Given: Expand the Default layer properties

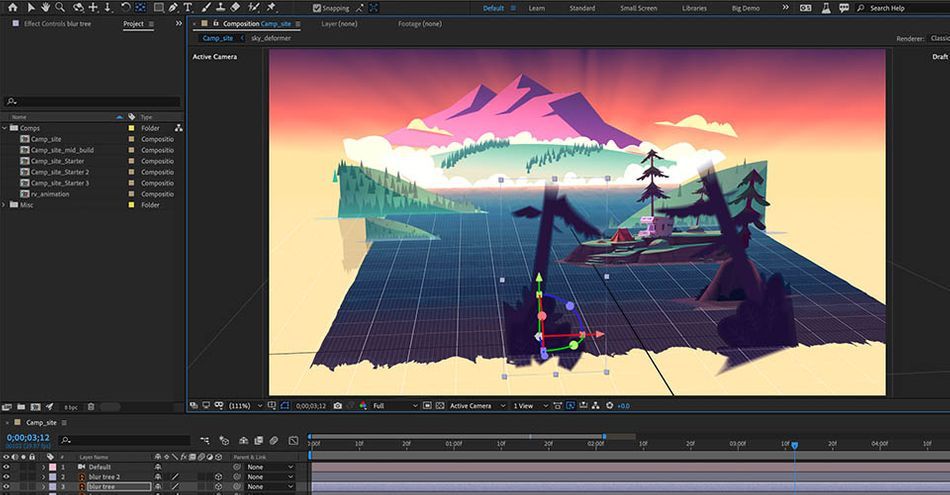Looking at the screenshot, I should click(x=43, y=467).
